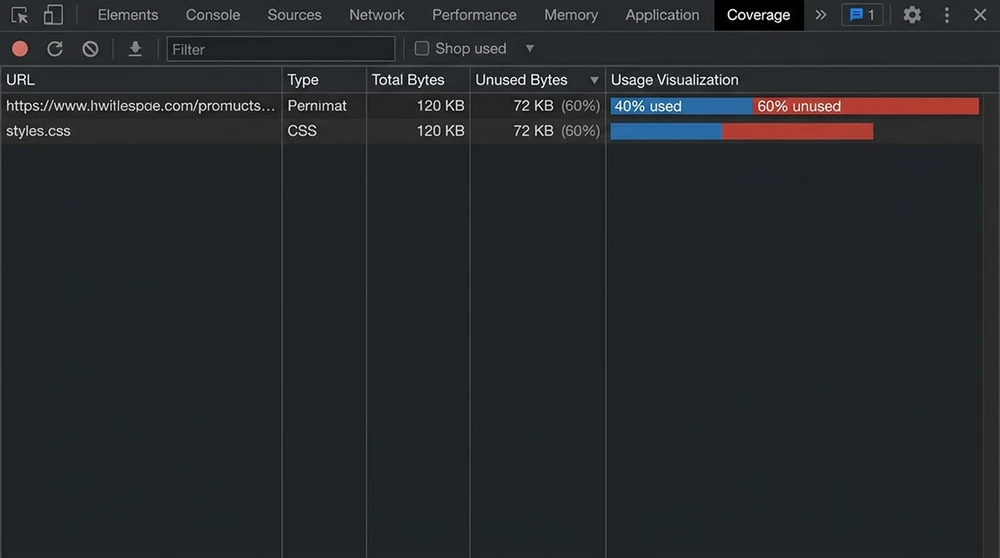Click the CSS type cell
The width and height of the screenshot is (1000, 558).
[302, 131]
